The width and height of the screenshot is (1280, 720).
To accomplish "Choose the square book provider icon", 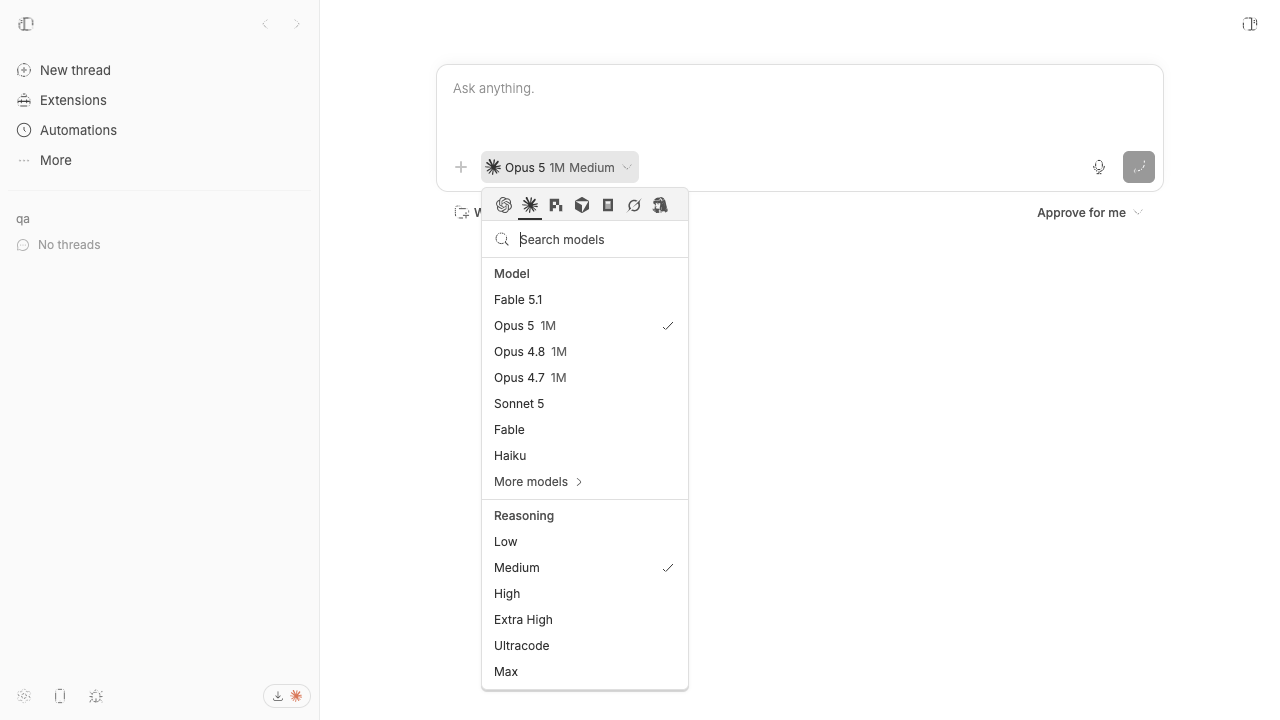I will (x=608, y=205).
